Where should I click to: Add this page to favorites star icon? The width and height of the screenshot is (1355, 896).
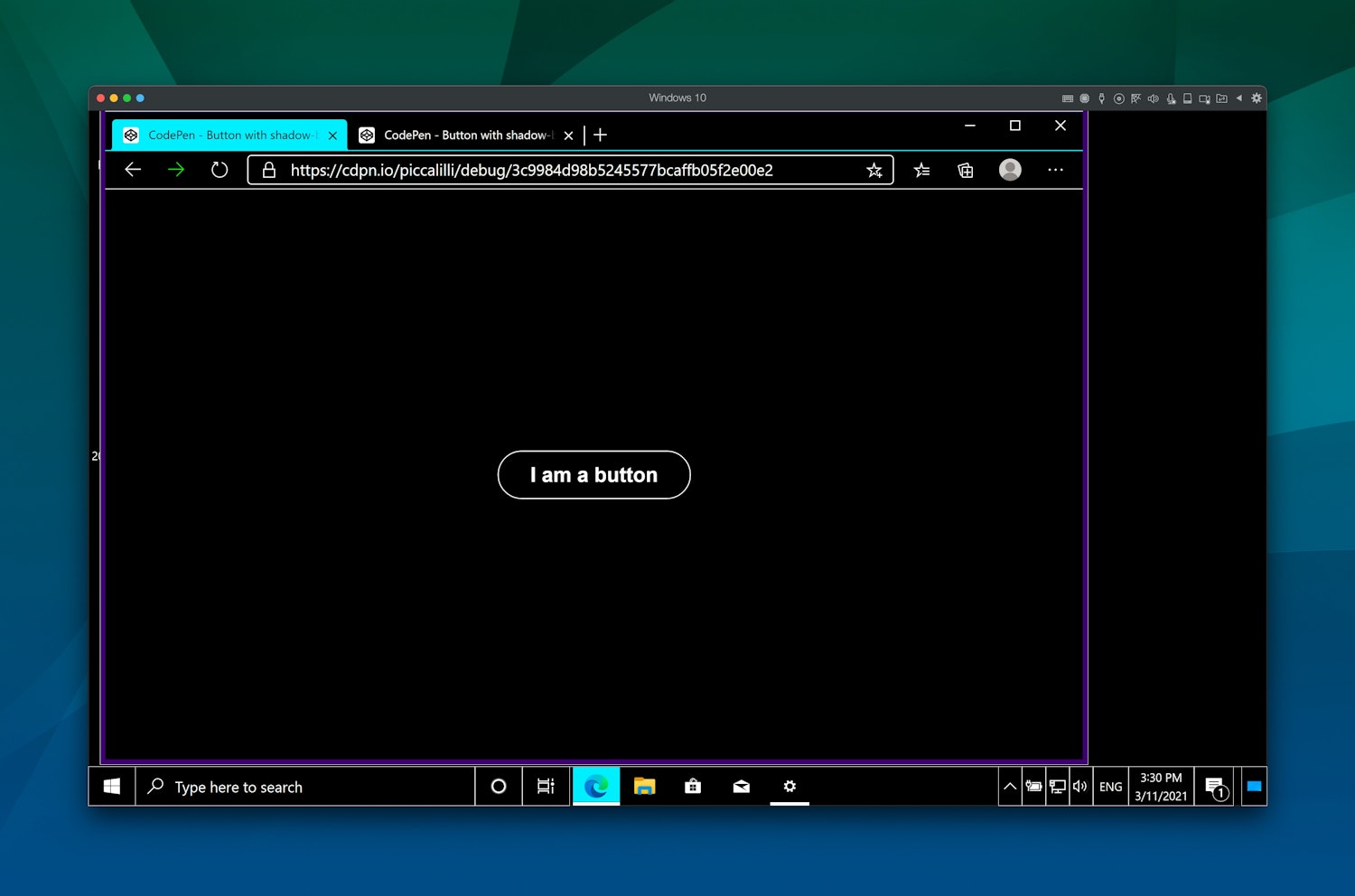(874, 170)
